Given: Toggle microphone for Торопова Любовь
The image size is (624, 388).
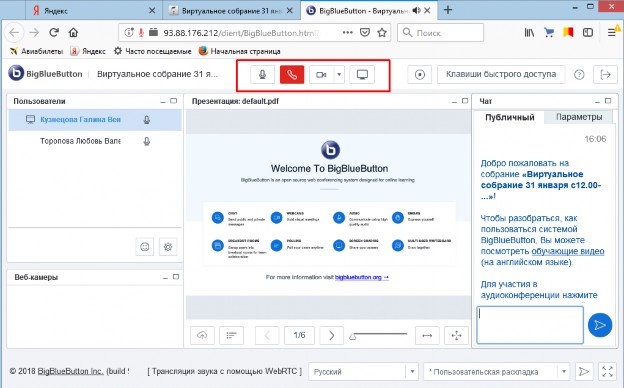Looking at the screenshot, I should point(147,141).
